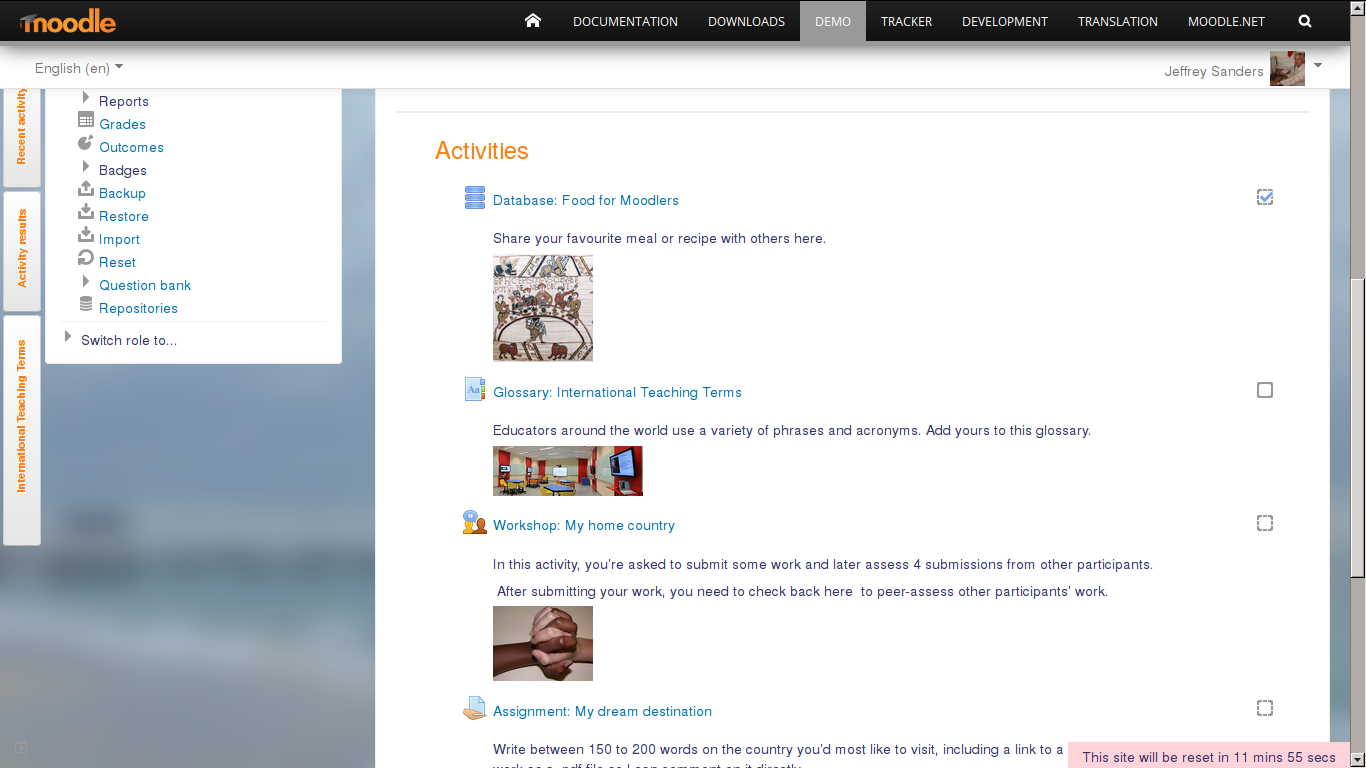Open the search magnifier icon
This screenshot has height=768, width=1366.
1304,21
